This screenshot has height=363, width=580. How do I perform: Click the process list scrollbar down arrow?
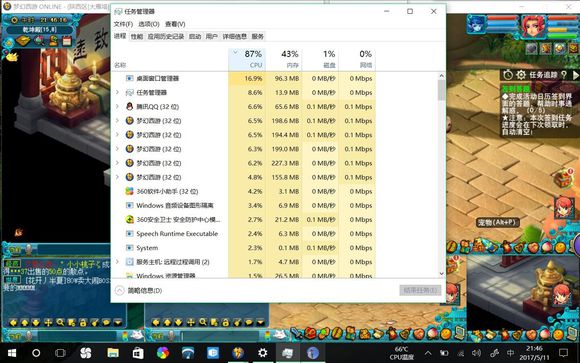tap(441, 273)
